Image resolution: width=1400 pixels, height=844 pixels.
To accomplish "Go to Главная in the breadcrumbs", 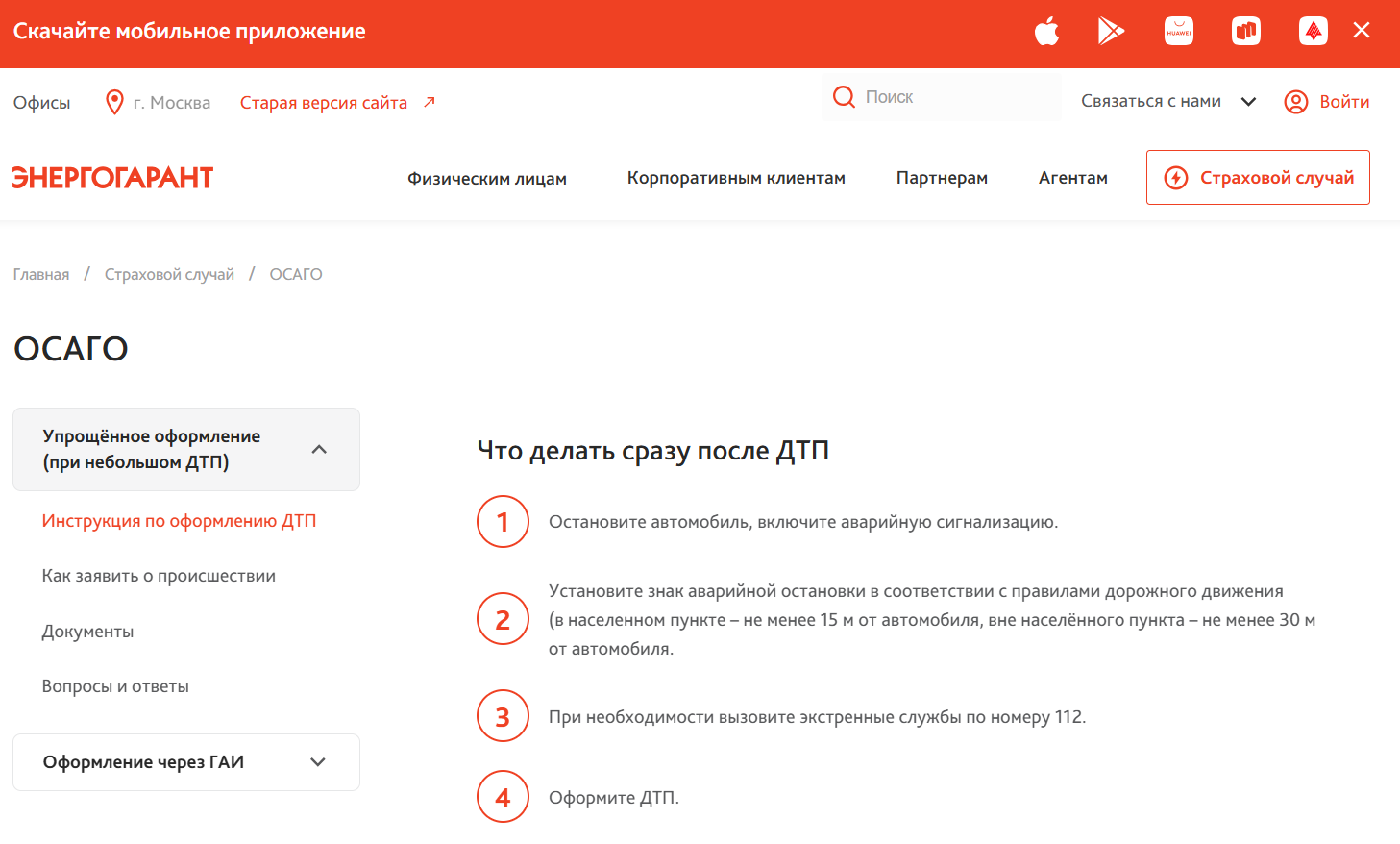I will tap(41, 275).
